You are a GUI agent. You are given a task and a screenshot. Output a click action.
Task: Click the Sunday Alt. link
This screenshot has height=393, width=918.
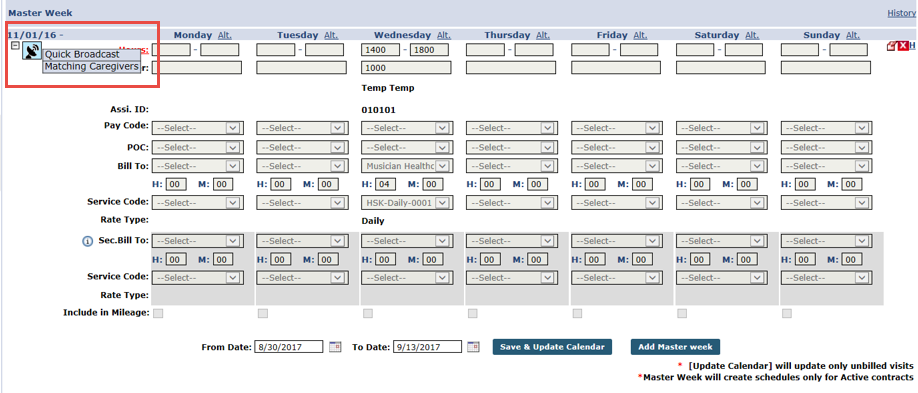(x=853, y=35)
